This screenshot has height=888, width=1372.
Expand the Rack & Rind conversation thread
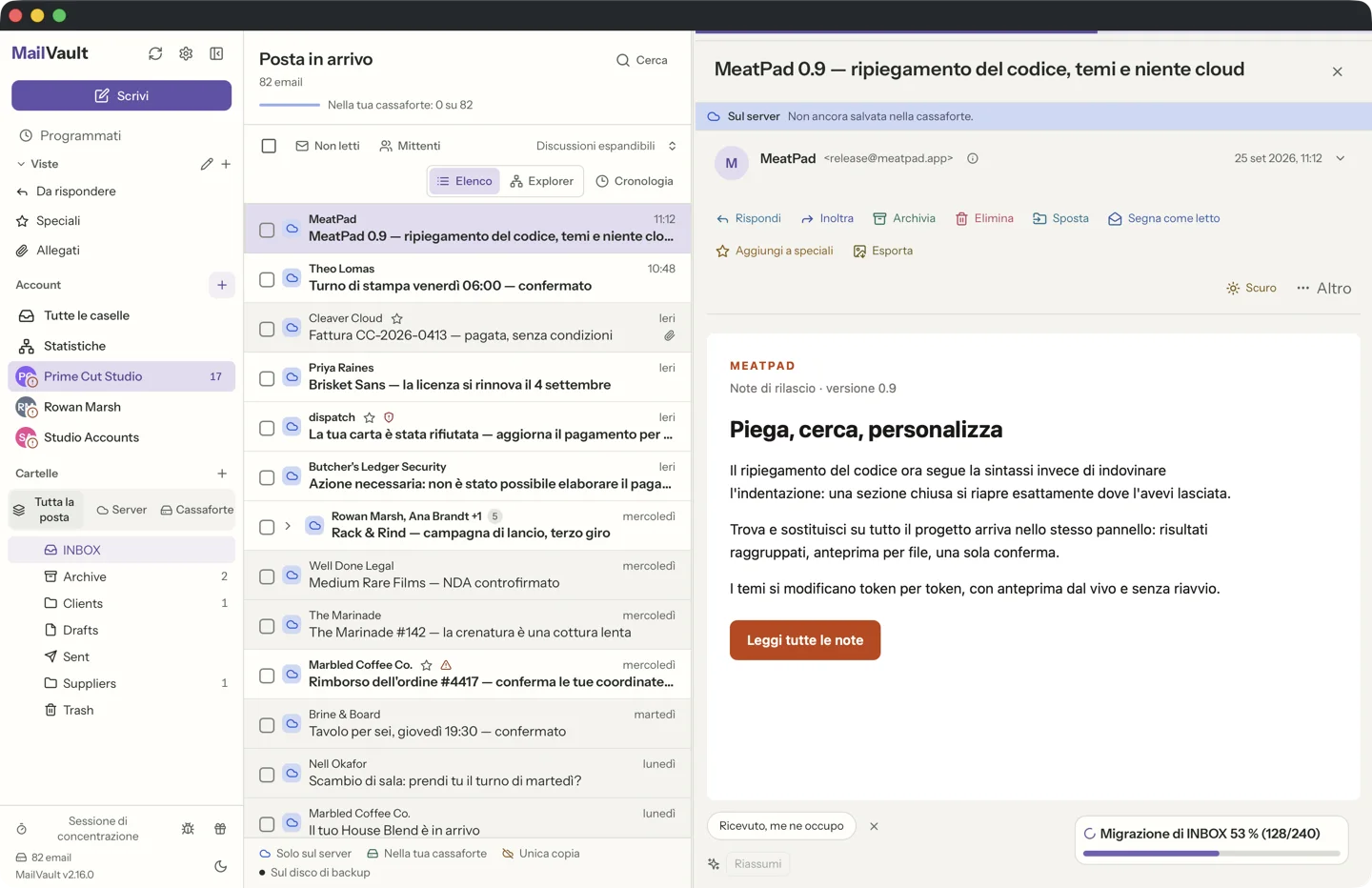(x=288, y=526)
